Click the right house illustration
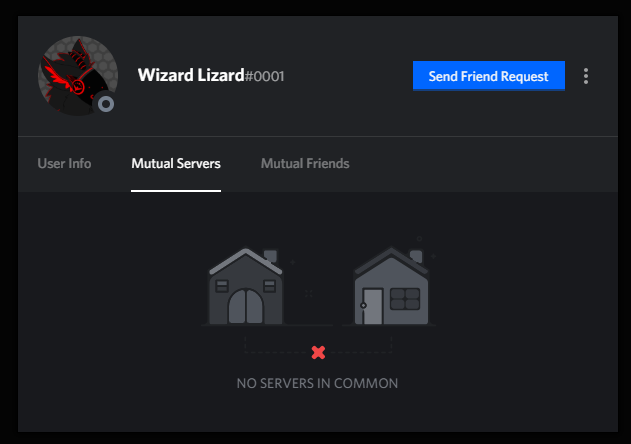The image size is (631, 444). point(391,286)
